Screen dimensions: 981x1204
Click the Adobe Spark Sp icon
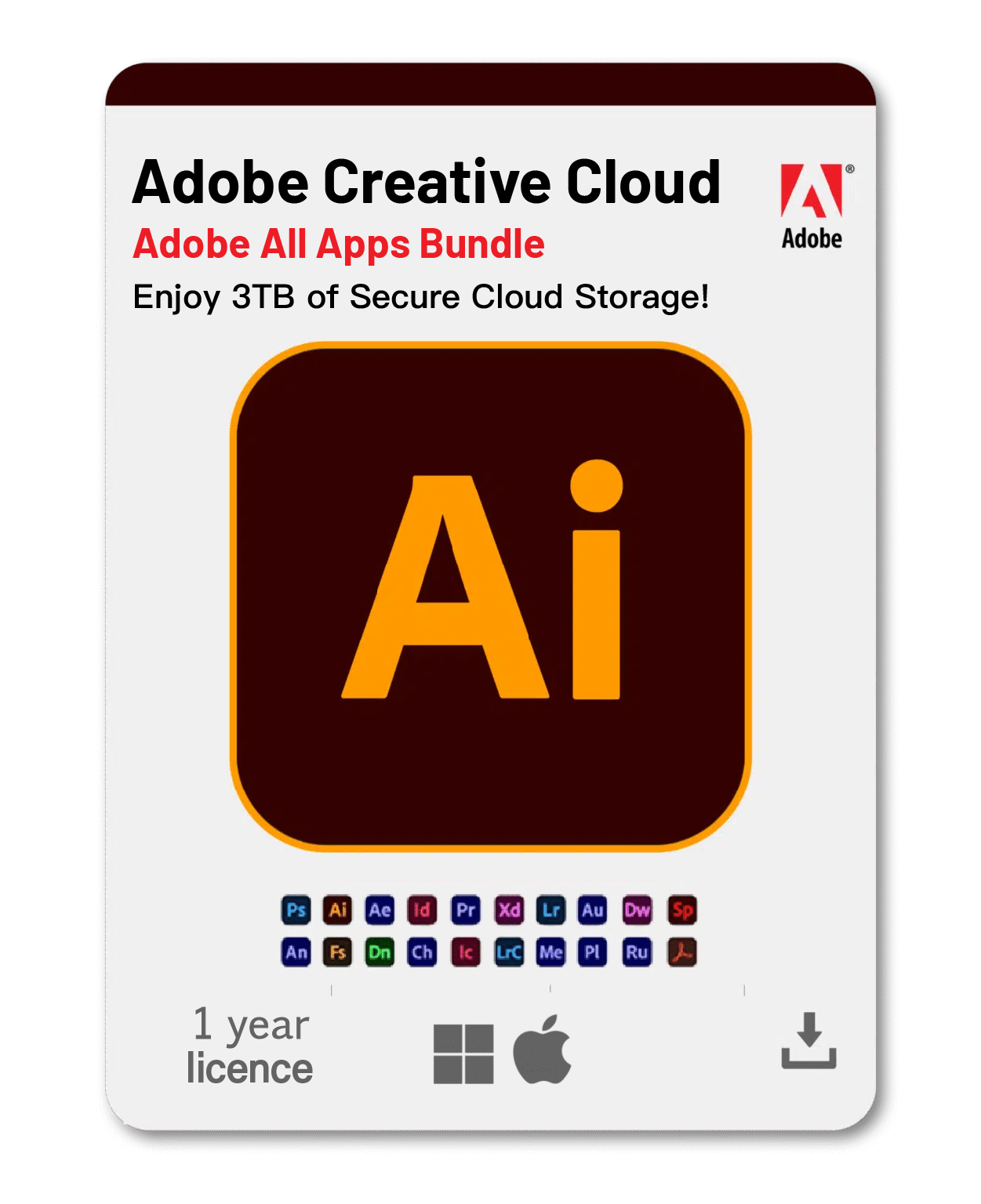click(x=682, y=910)
